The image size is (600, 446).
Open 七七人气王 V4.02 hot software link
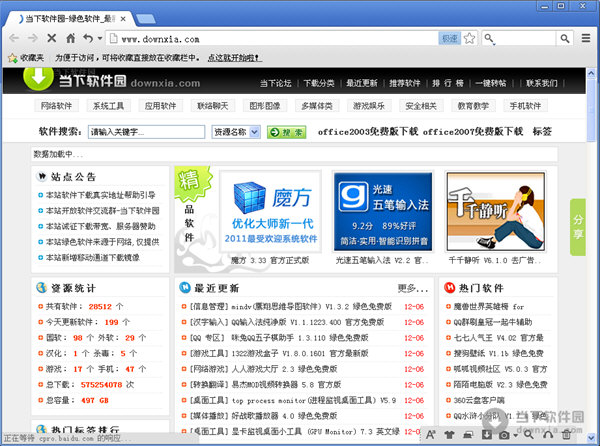coord(498,338)
